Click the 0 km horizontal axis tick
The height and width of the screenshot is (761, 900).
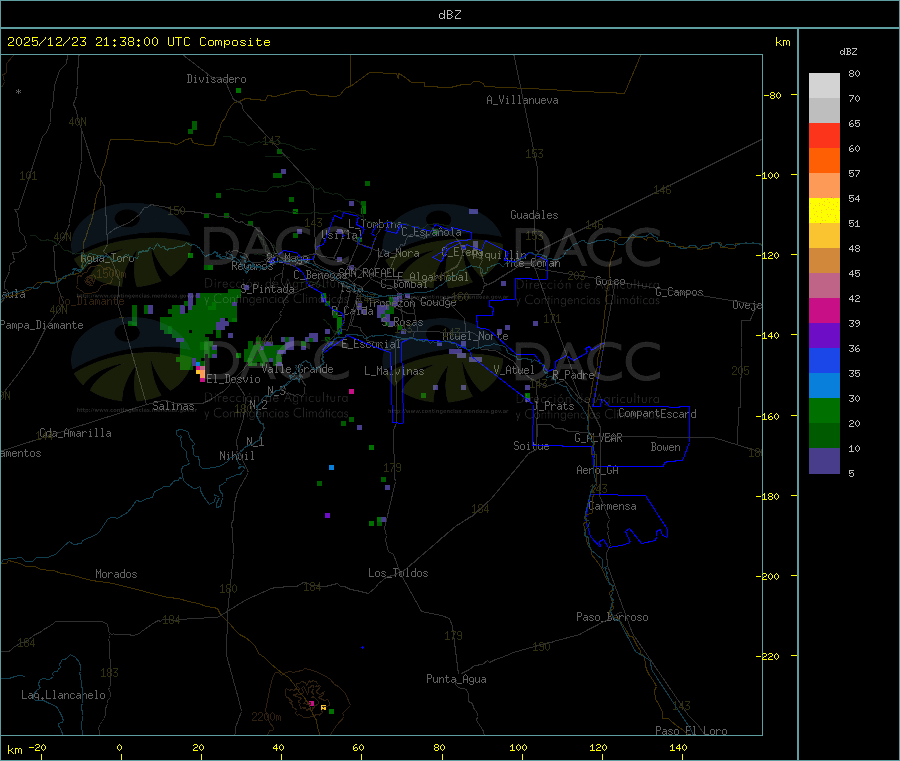[x=119, y=747]
